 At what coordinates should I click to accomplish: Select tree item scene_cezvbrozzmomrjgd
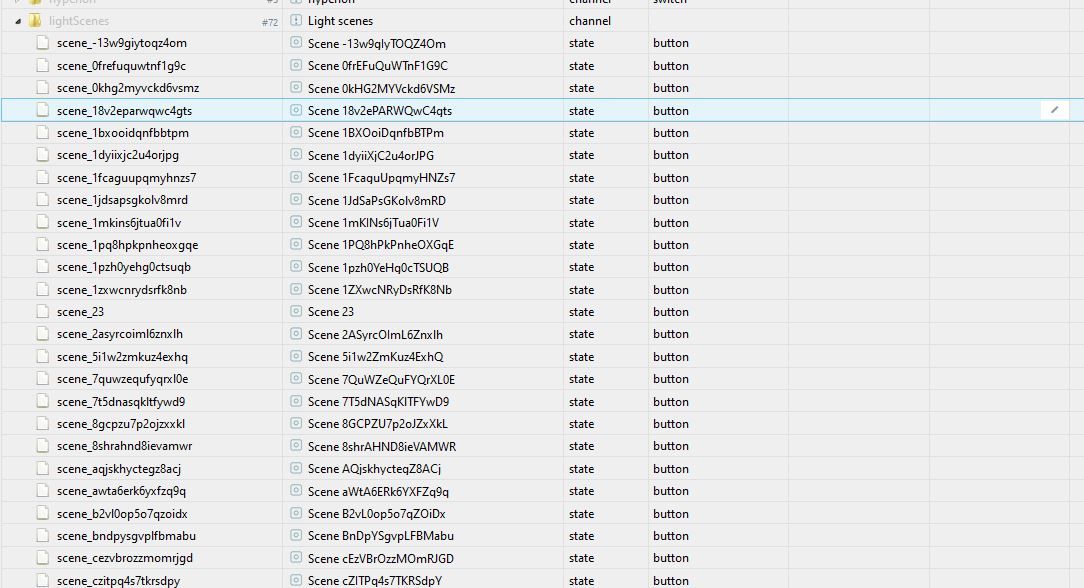(x=125, y=558)
